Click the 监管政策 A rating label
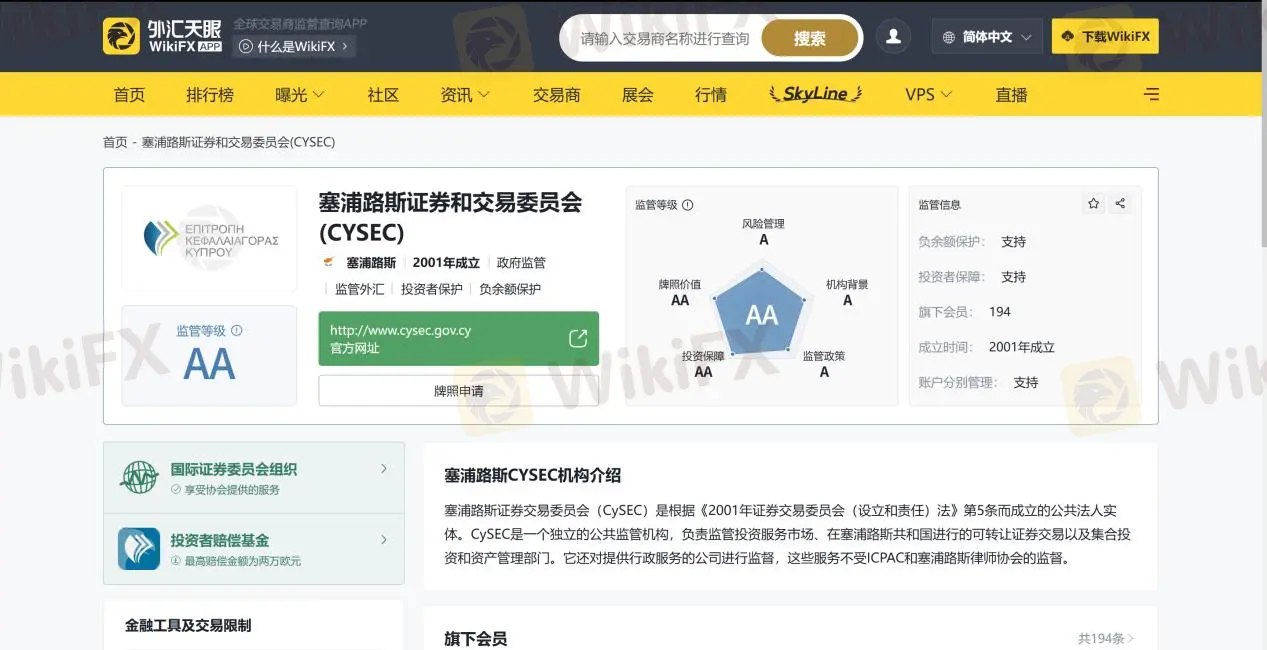 [x=824, y=364]
